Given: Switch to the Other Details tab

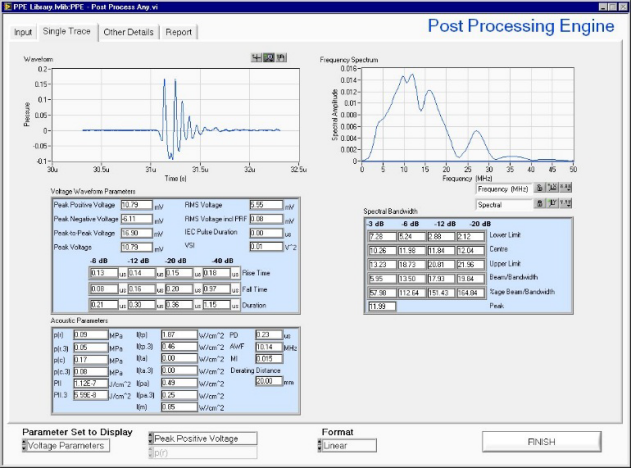Looking at the screenshot, I should coord(129,32).
